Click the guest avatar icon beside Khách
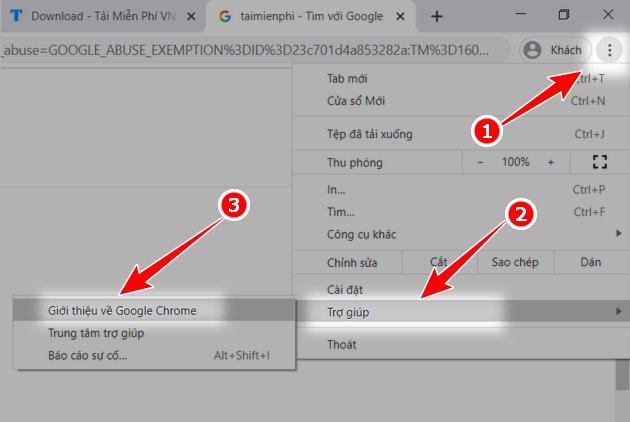The width and height of the screenshot is (630, 422). click(x=532, y=50)
